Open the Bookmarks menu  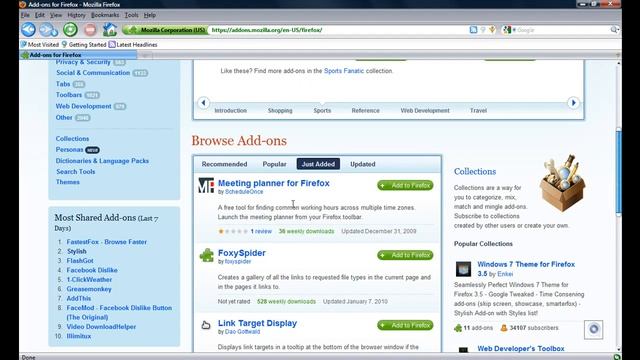pyautogui.click(x=105, y=15)
